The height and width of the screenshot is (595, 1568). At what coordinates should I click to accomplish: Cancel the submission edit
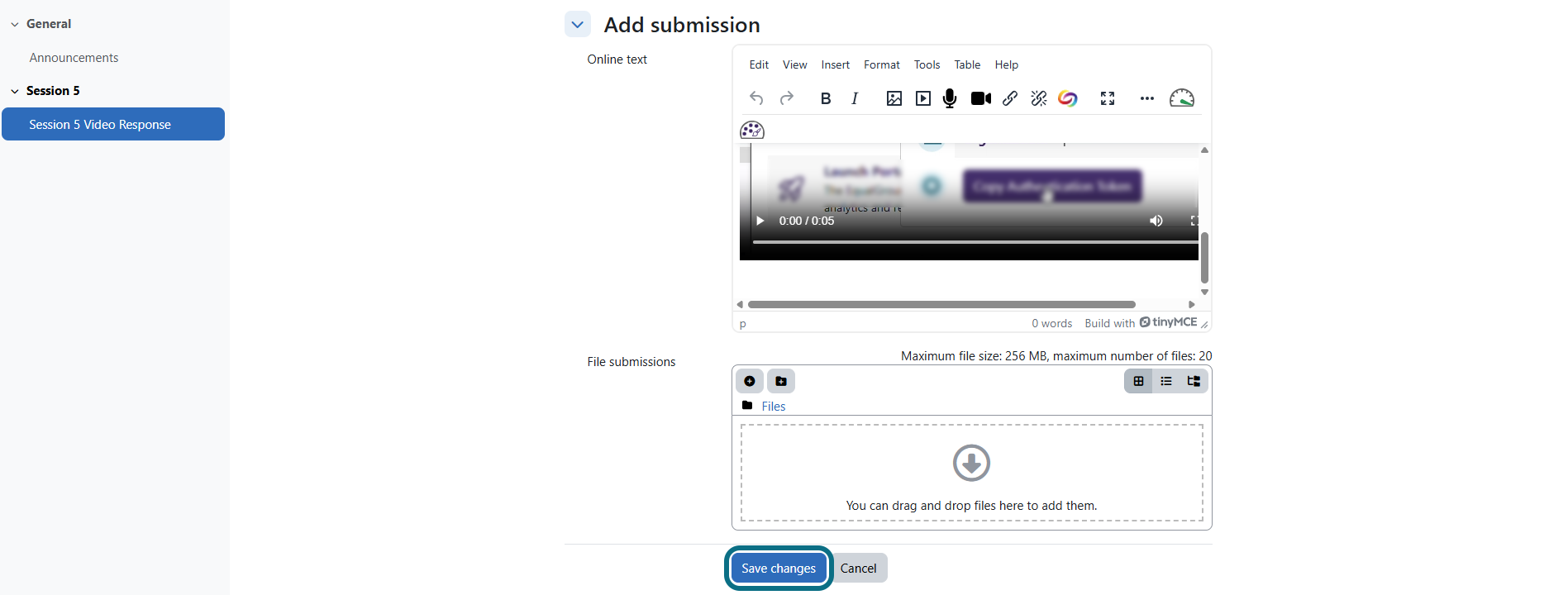click(x=858, y=569)
